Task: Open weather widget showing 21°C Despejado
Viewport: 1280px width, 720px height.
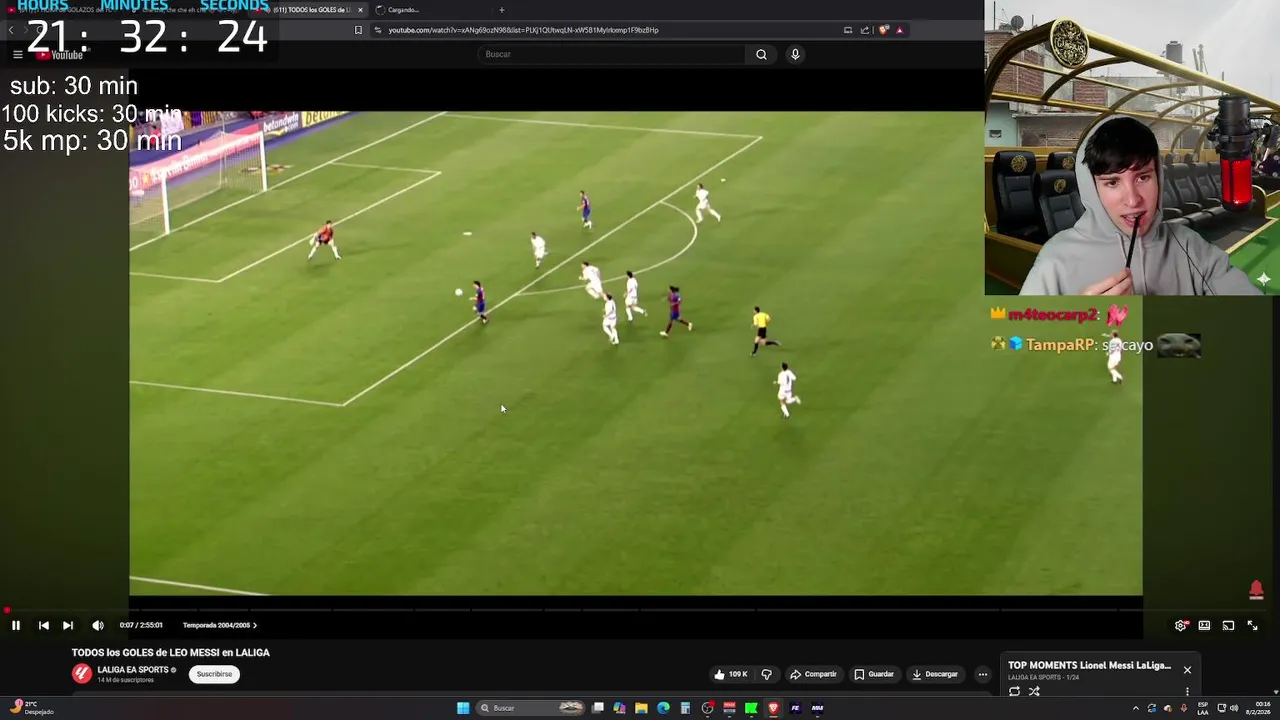Action: (30, 708)
